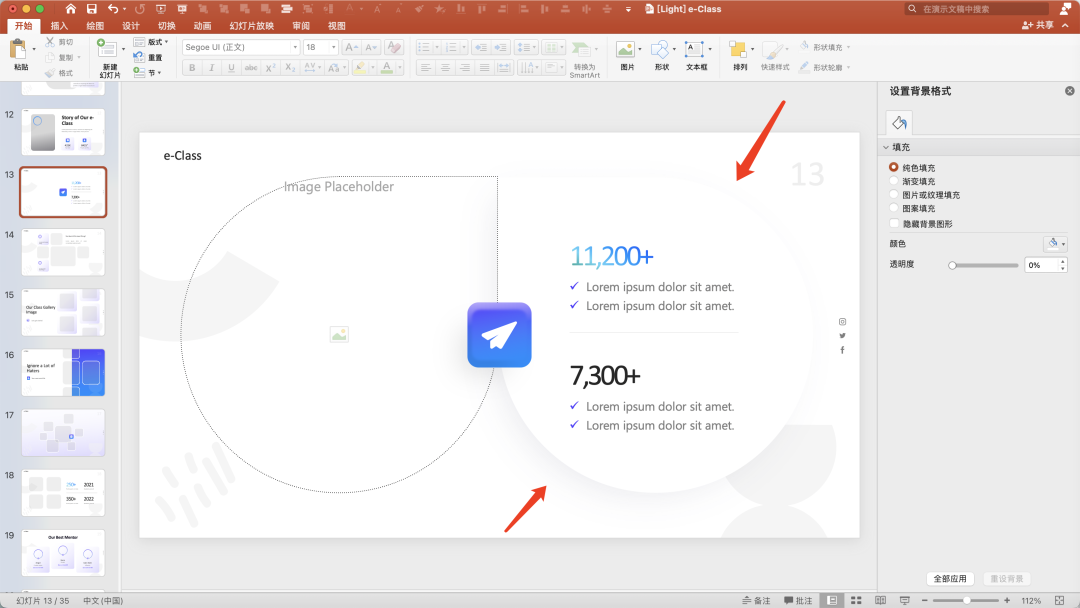Screen dimensions: 1080x608
Task: Click the status bar zoom slider
Action: coord(966,600)
